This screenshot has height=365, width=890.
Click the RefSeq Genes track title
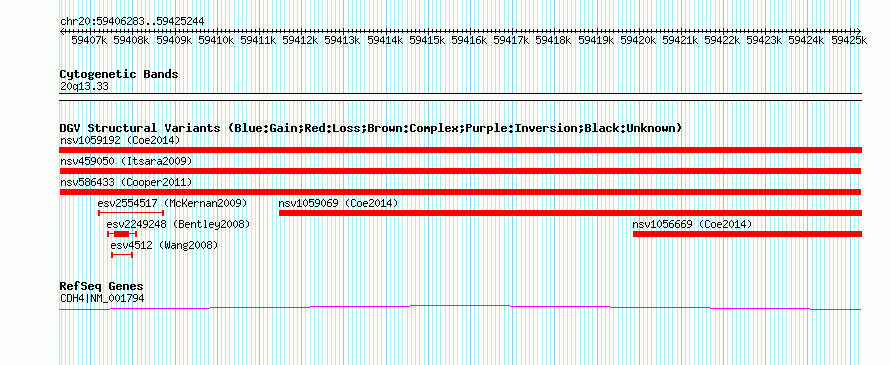pos(102,286)
